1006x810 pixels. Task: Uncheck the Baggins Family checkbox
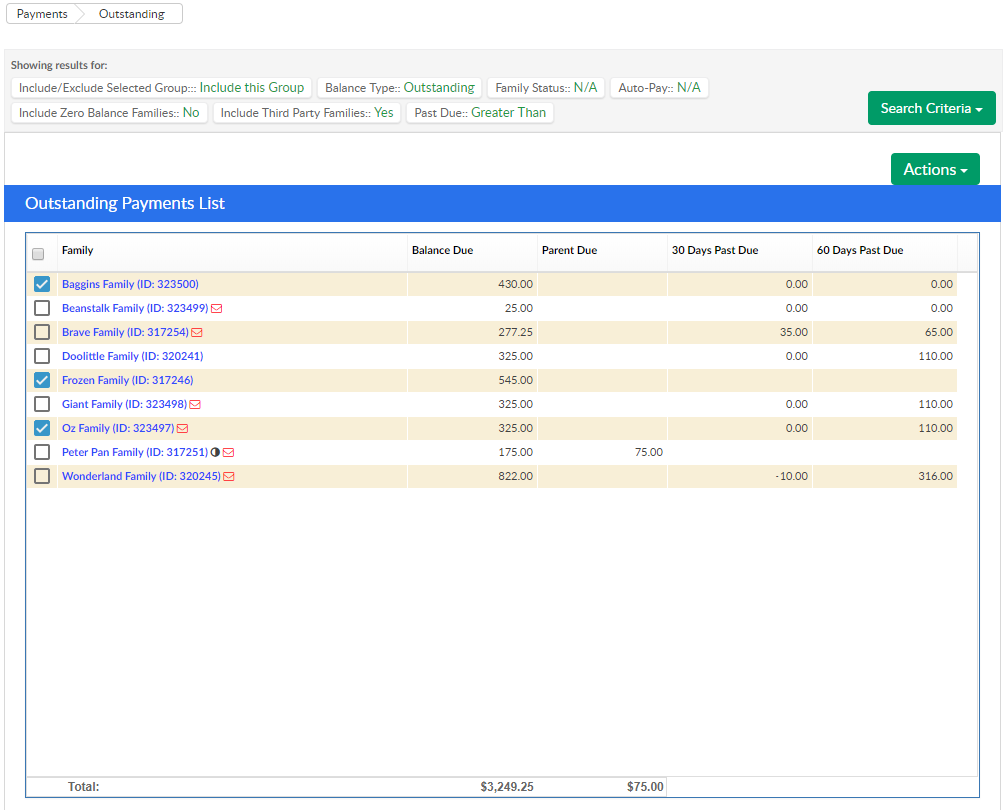click(42, 284)
